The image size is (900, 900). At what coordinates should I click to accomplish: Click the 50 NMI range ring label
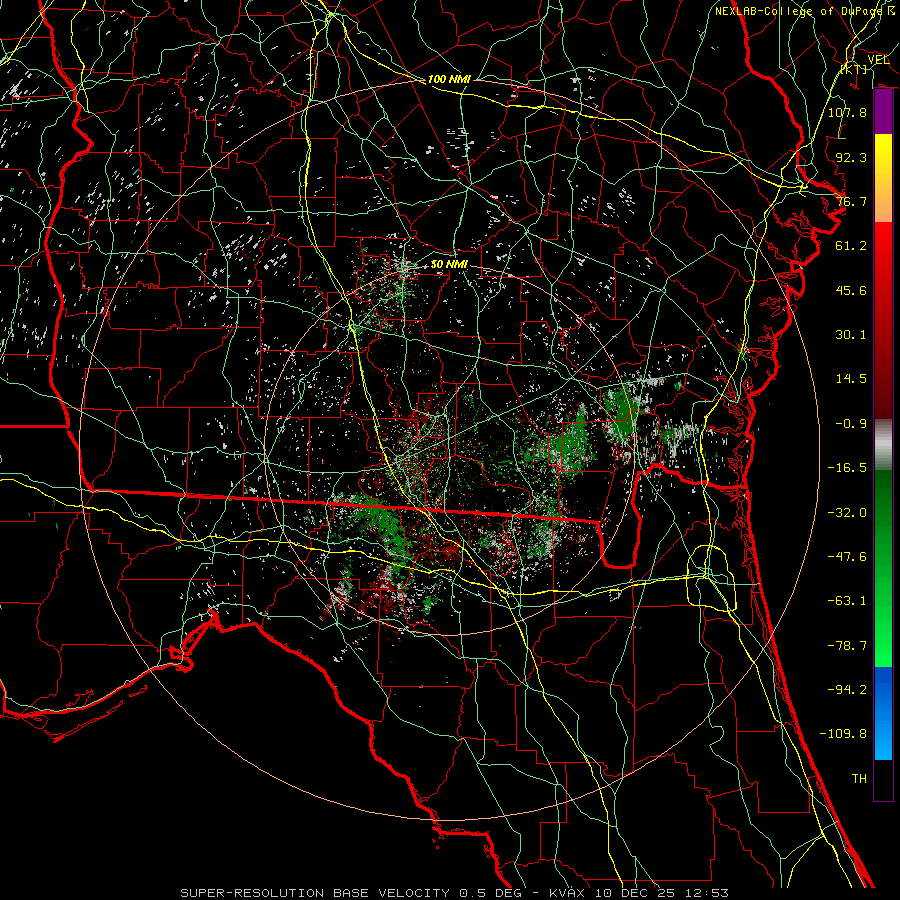[x=449, y=265]
